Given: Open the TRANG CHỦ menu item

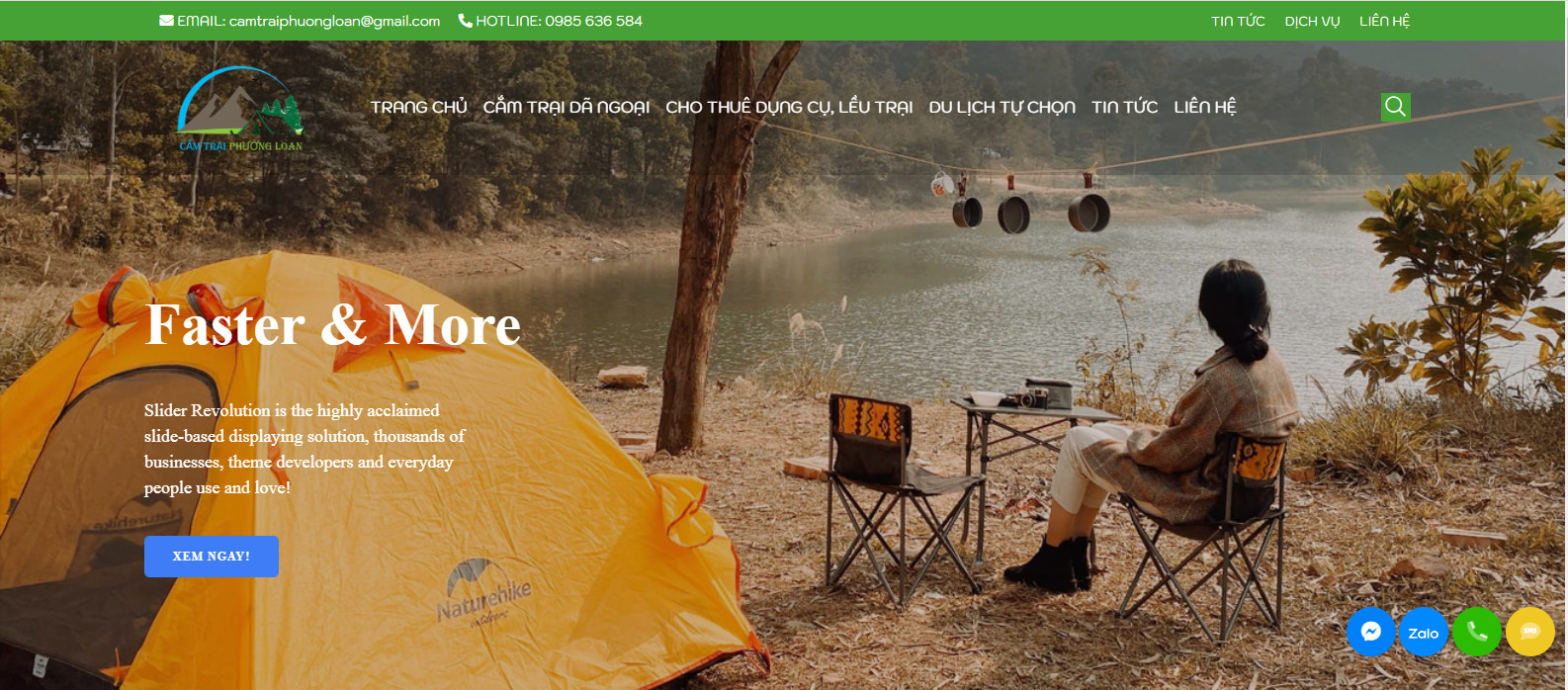Looking at the screenshot, I should click(418, 107).
